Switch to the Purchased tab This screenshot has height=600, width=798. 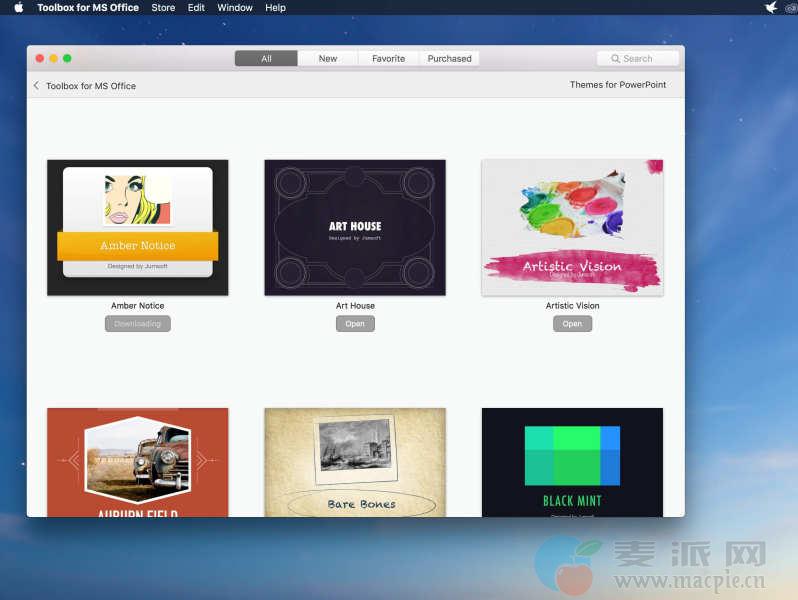[449, 59]
